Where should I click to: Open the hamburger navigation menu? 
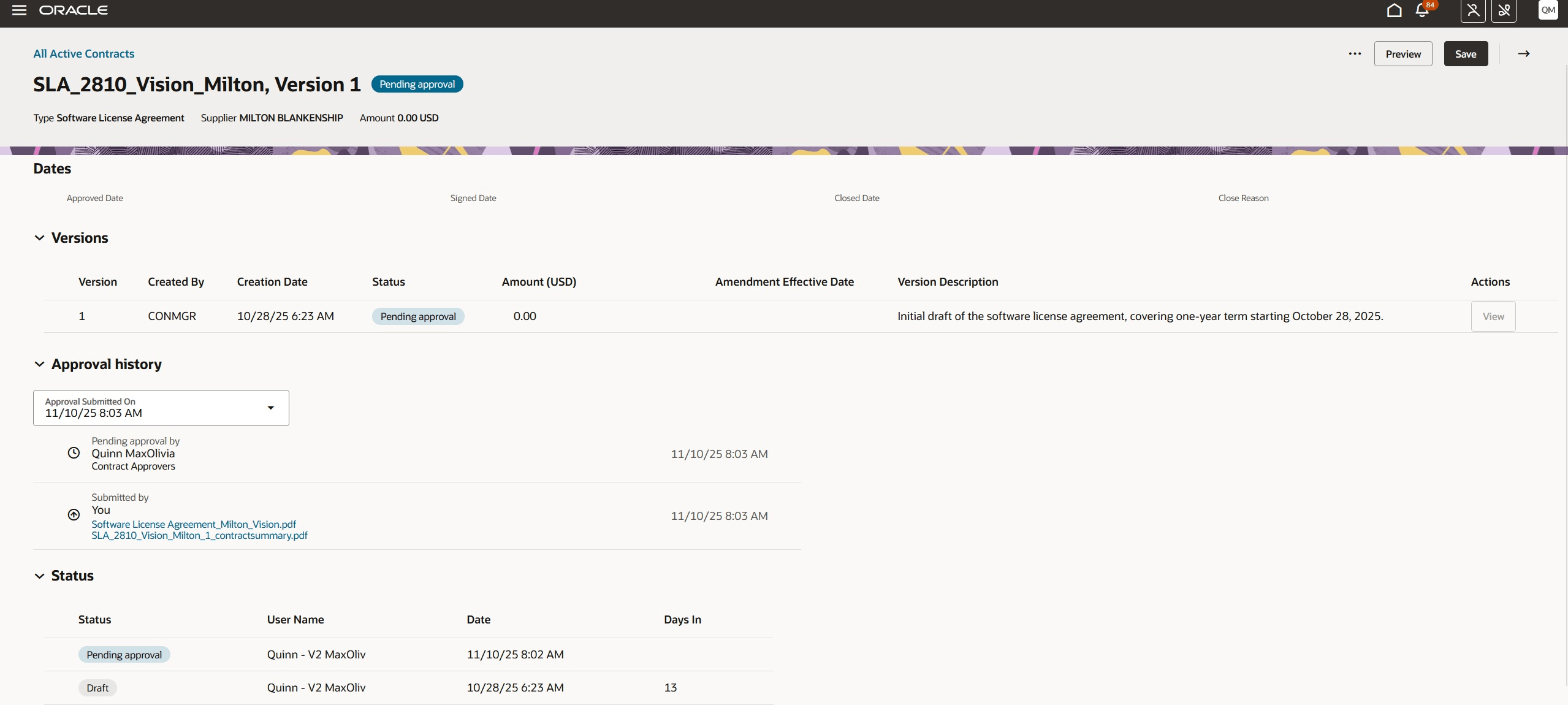pos(19,10)
